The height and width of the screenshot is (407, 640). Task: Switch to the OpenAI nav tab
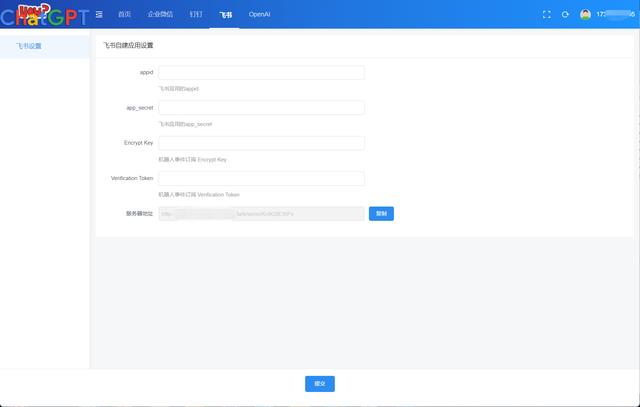pos(260,14)
